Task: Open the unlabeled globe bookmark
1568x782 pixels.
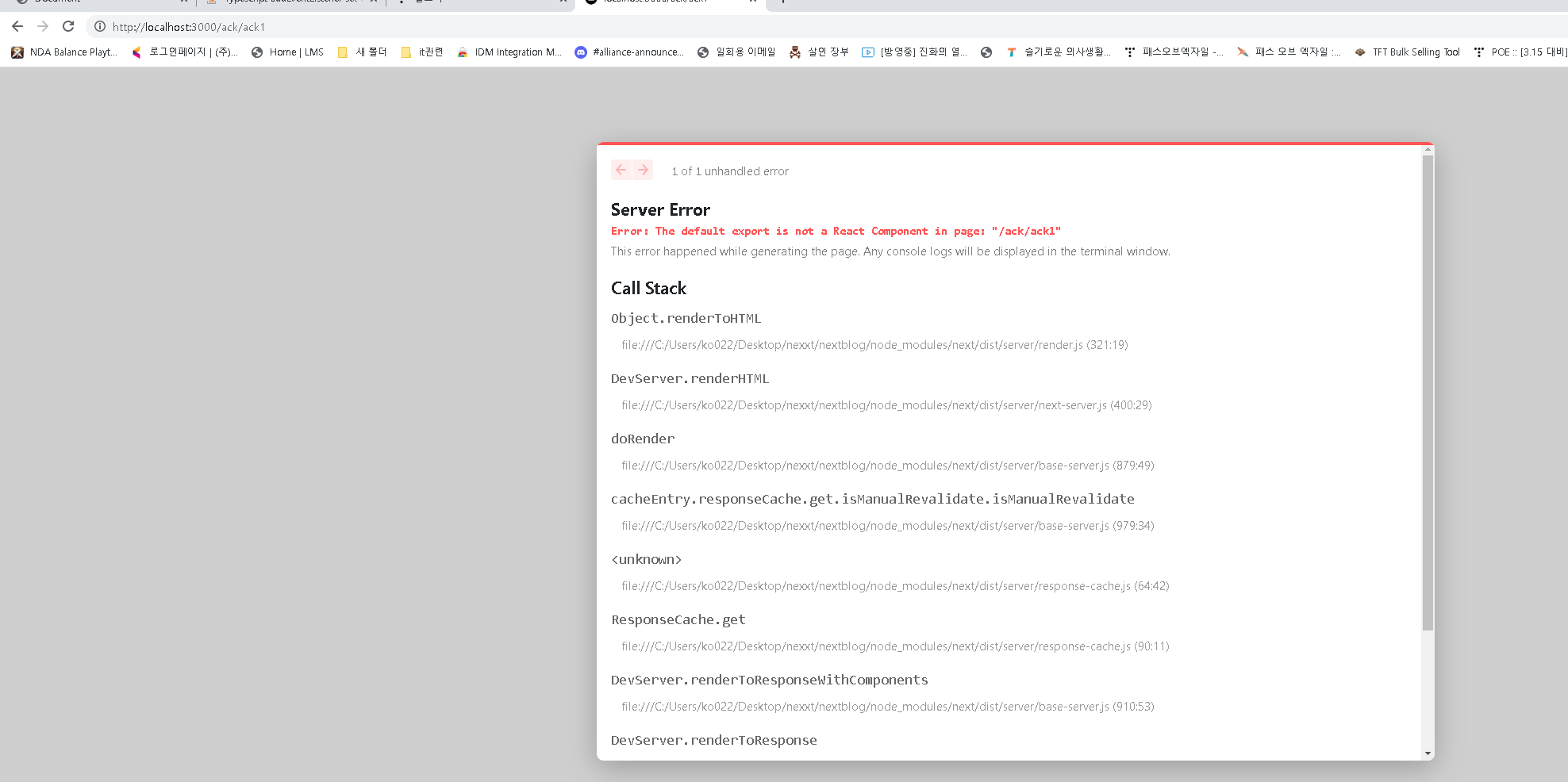Action: (x=986, y=52)
